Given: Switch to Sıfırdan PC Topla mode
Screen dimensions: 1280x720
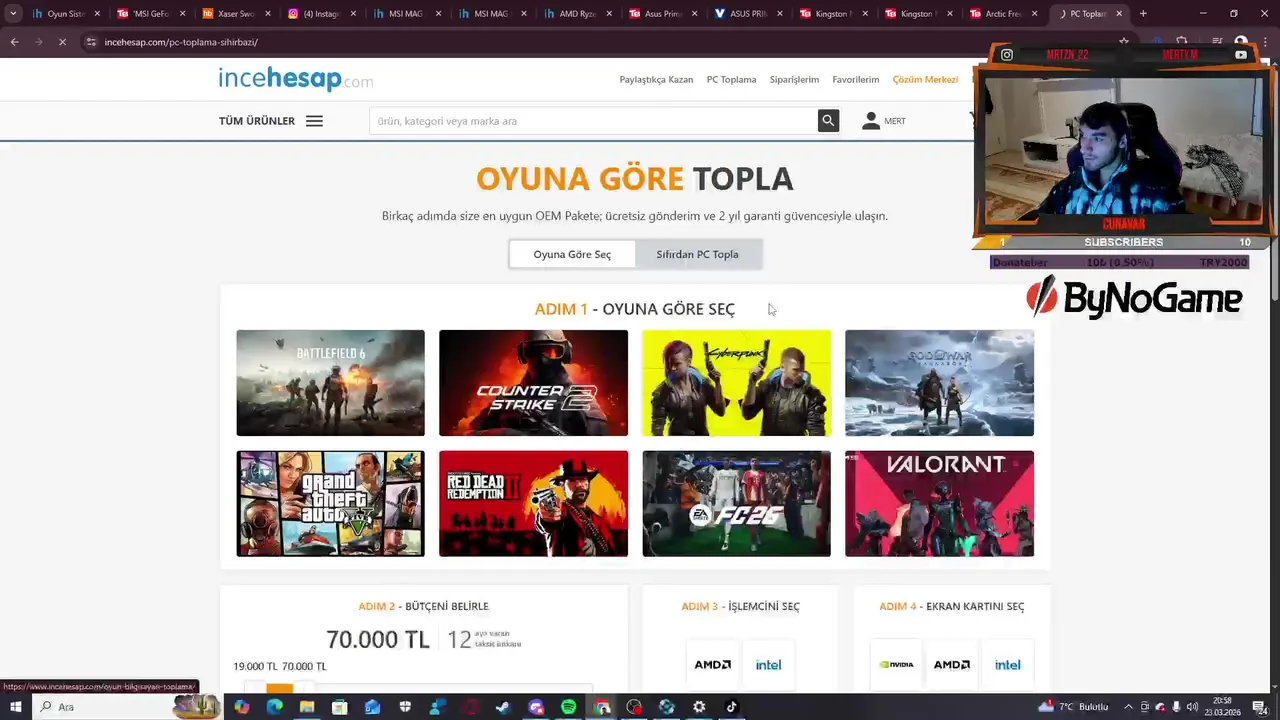Looking at the screenshot, I should (698, 254).
